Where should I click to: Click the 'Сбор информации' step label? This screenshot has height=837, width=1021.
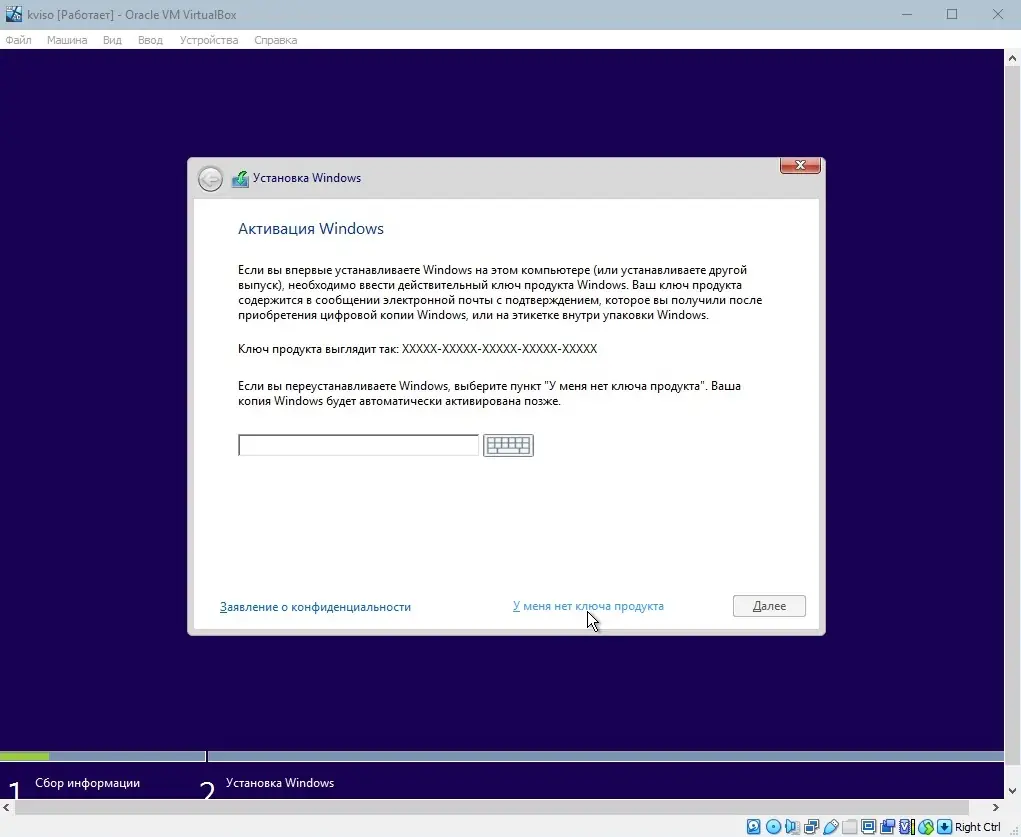tap(87, 783)
